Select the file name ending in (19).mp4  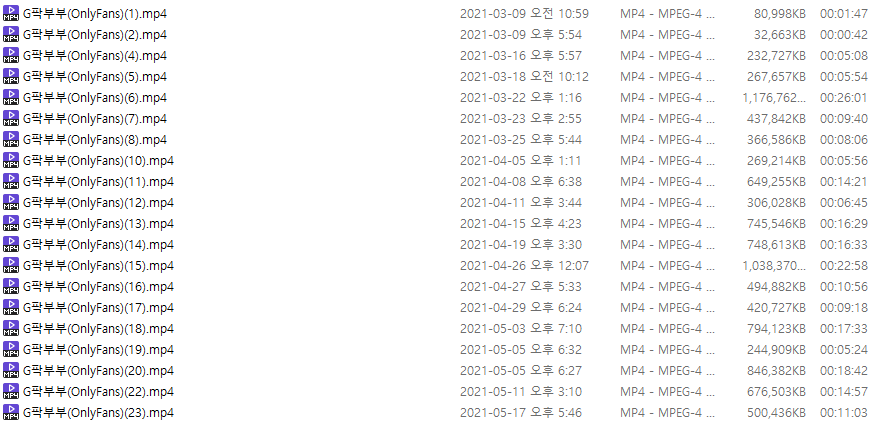98,349
